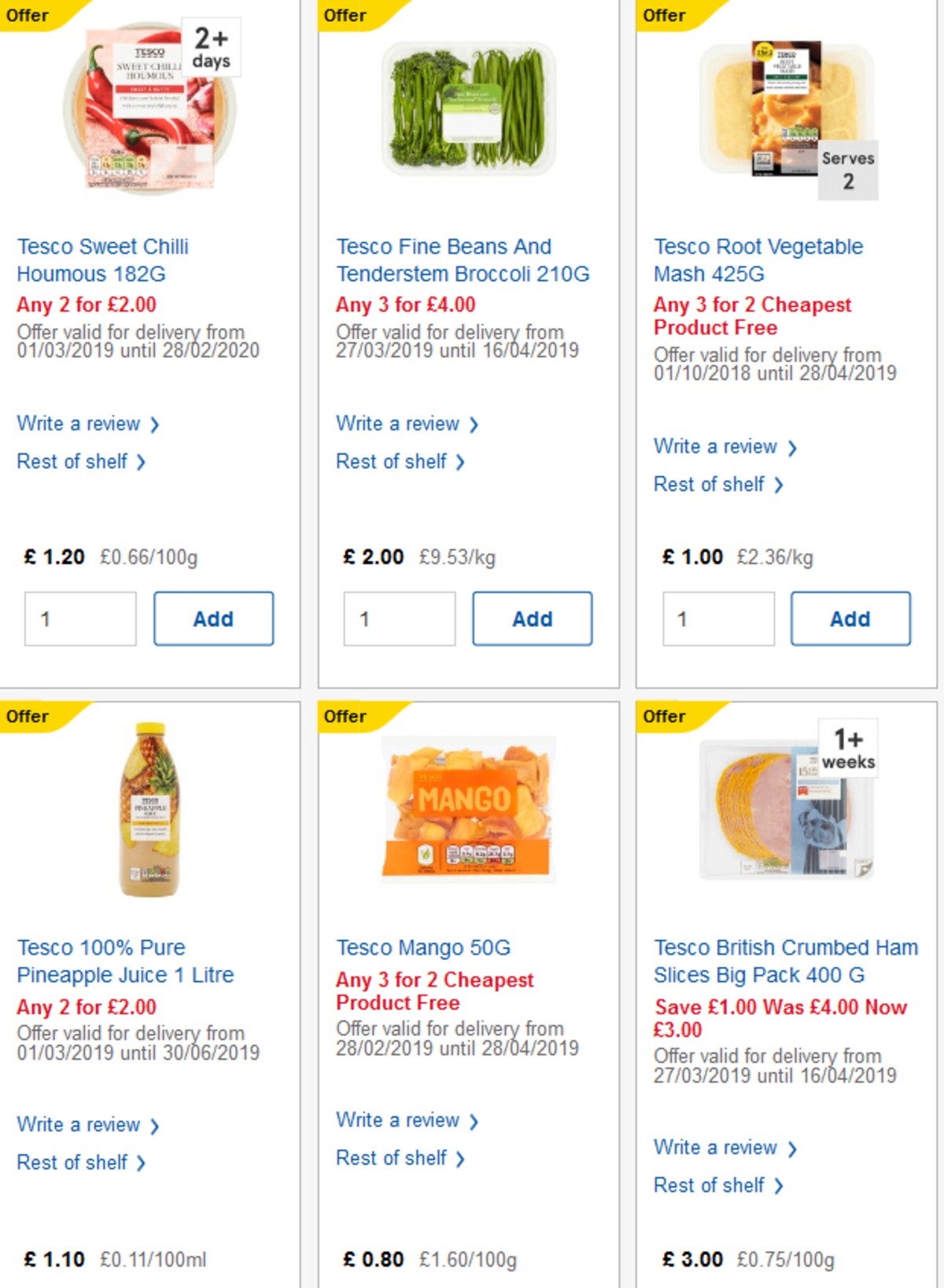Add the Sweet Chilli Houmous to basket

click(212, 618)
